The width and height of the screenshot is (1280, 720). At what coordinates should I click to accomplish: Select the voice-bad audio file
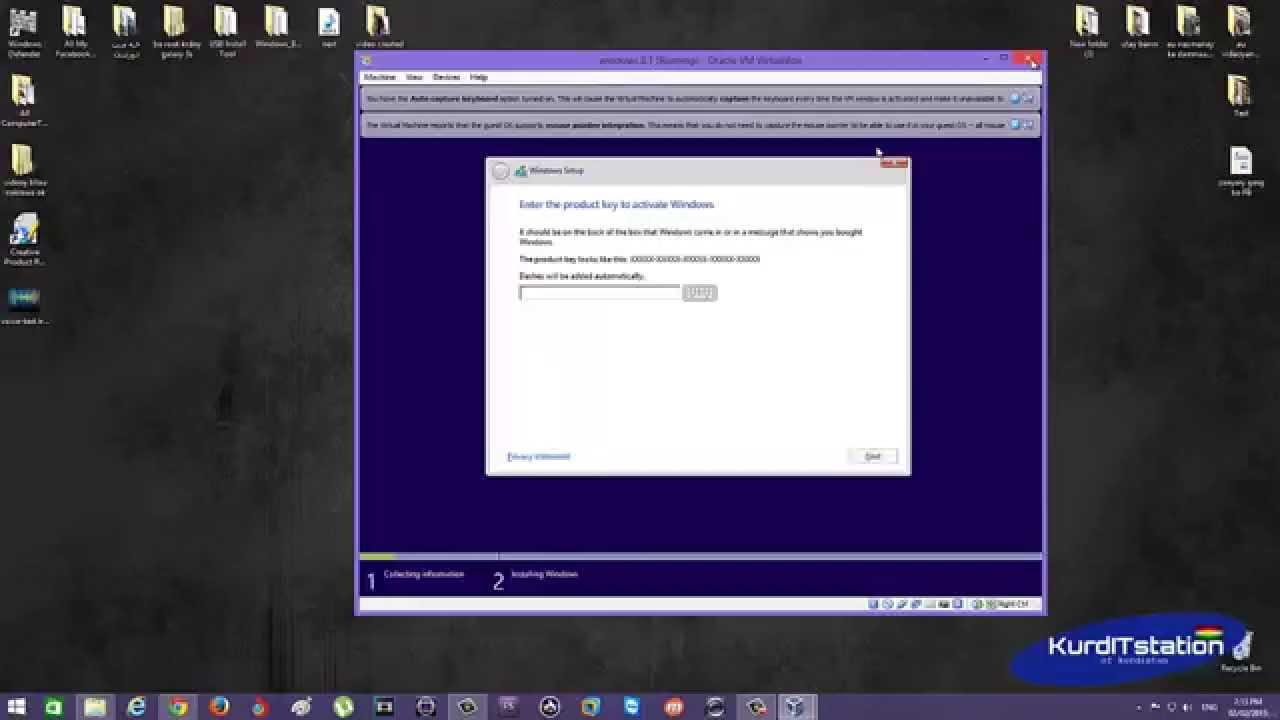point(24,305)
